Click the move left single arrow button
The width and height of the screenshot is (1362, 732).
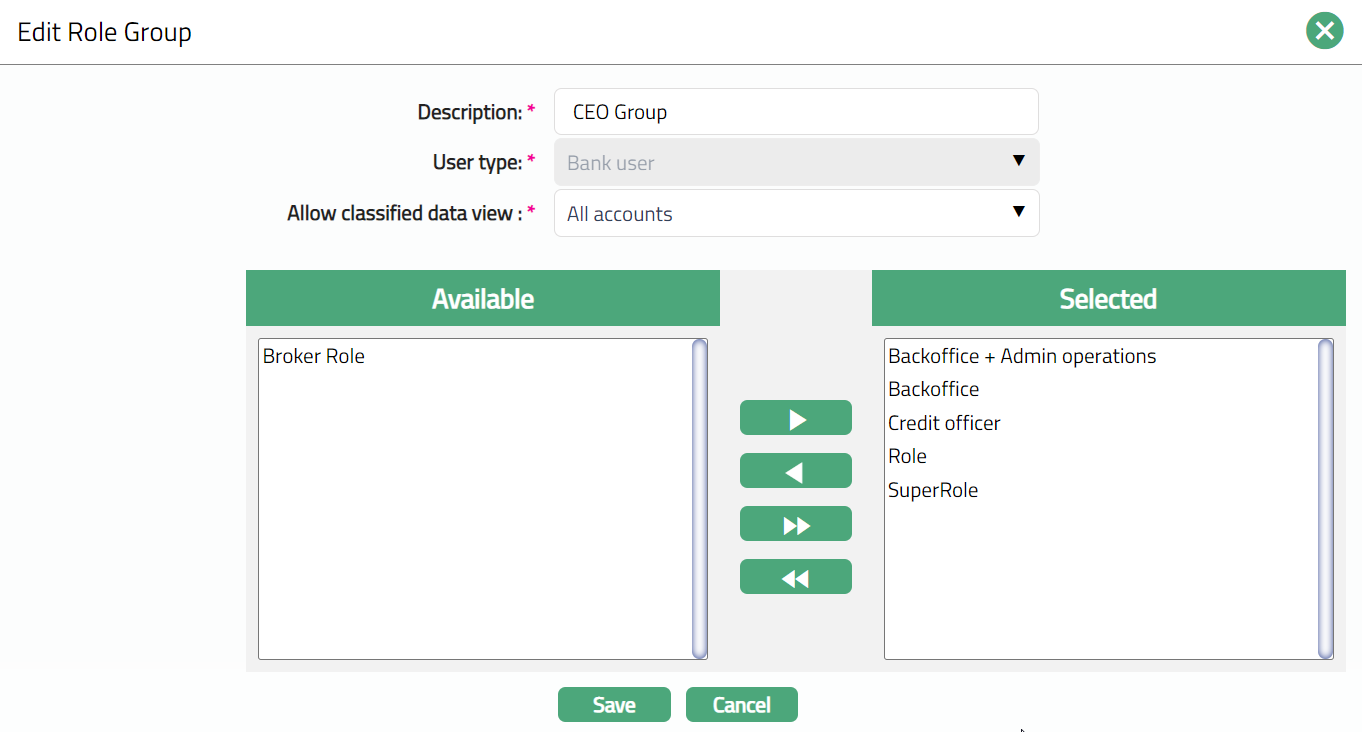pos(795,471)
